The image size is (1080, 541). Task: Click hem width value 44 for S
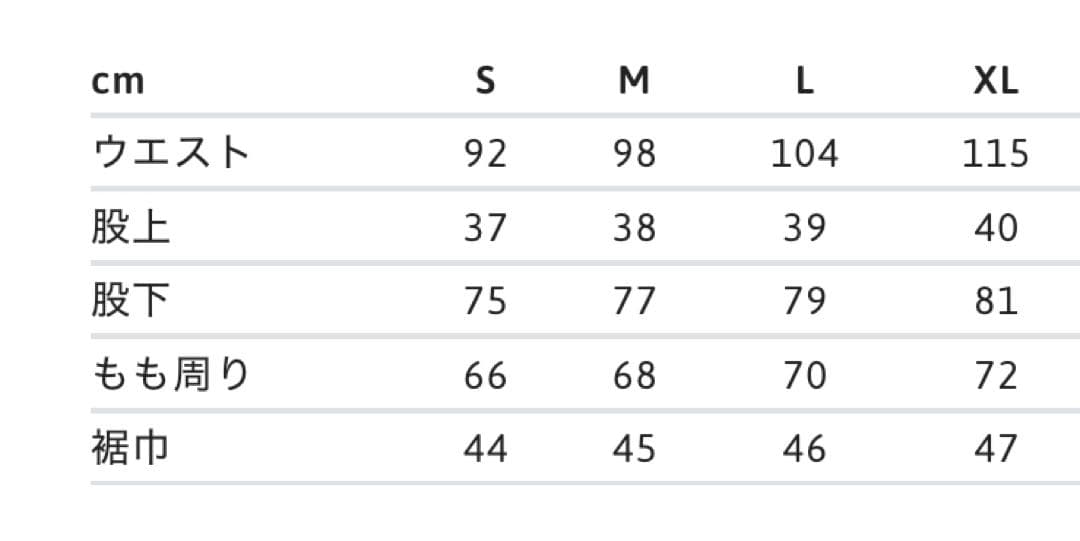tap(486, 449)
